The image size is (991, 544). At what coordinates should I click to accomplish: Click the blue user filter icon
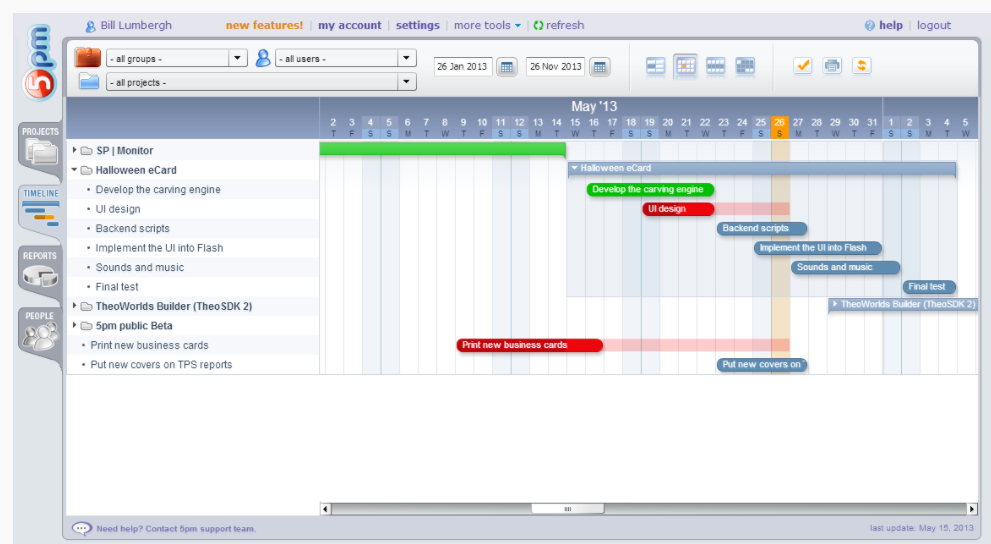263,58
